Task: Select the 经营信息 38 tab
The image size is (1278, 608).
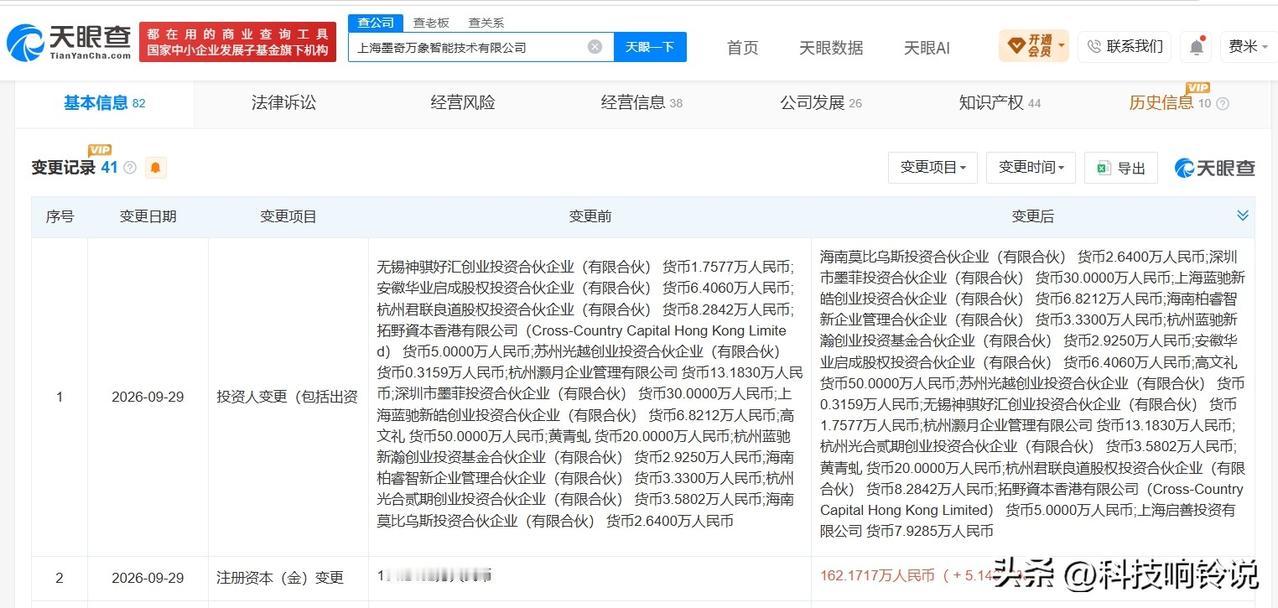Action: point(642,102)
